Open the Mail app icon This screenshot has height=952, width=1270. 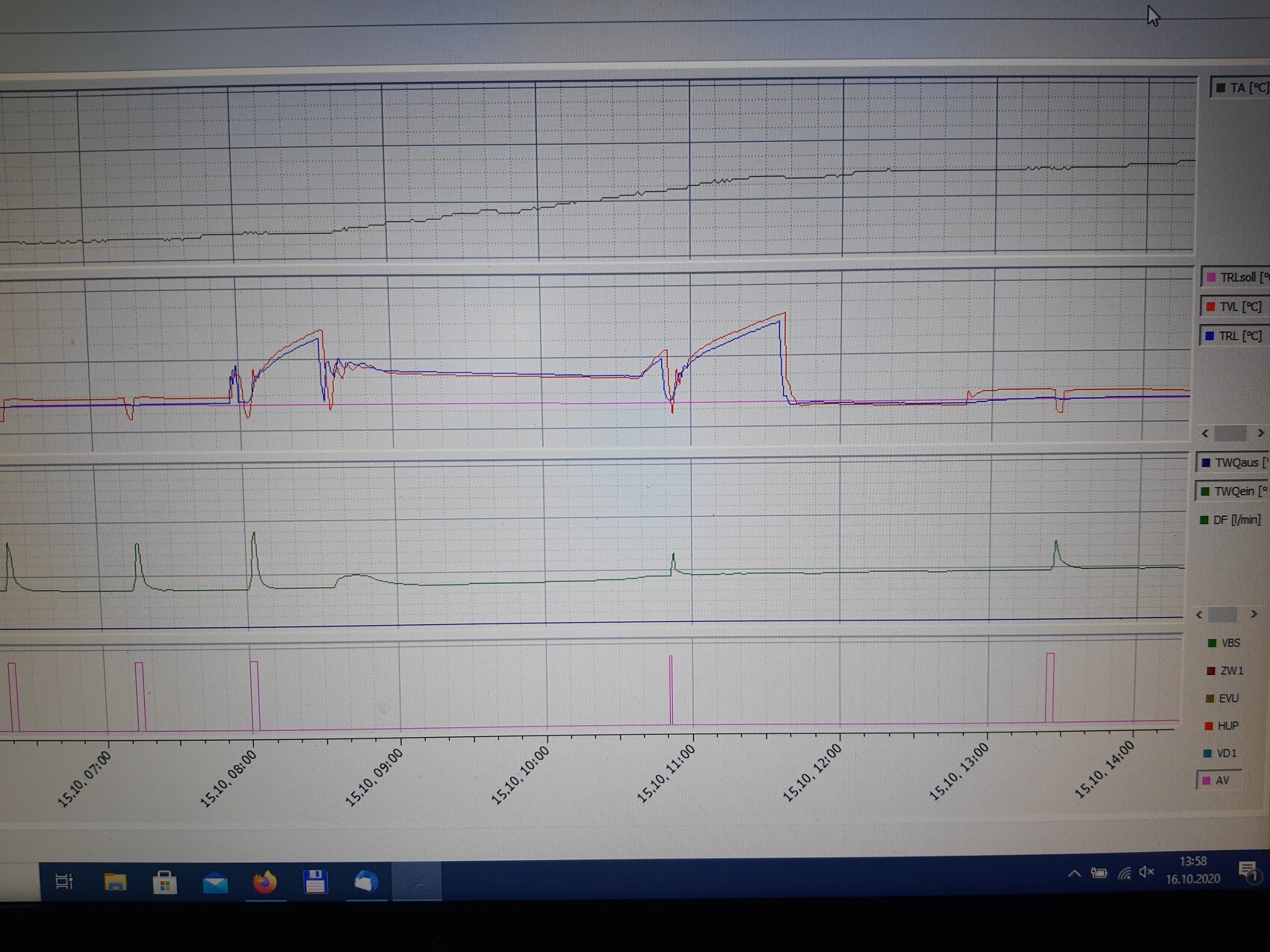point(215,883)
